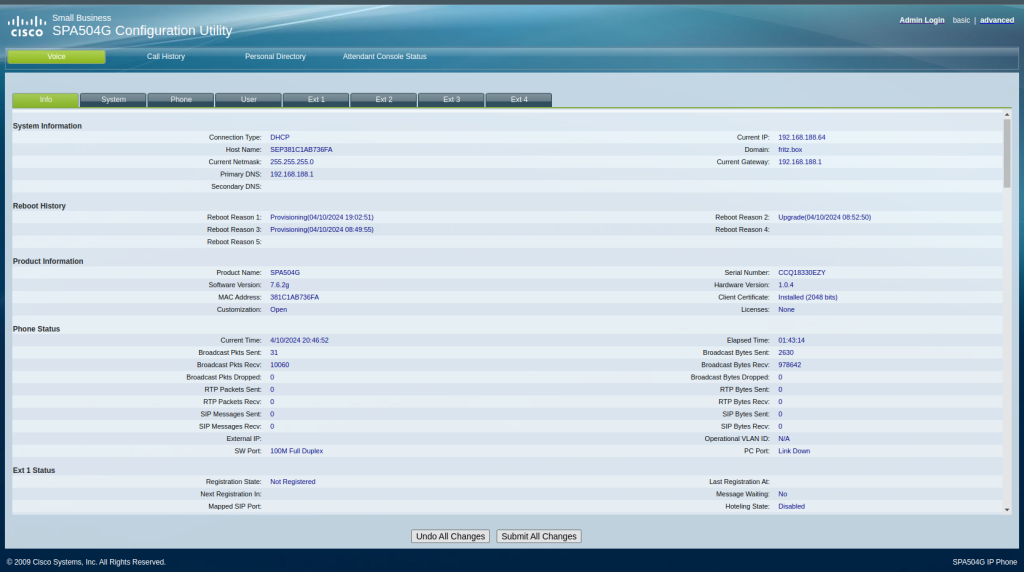Image resolution: width=1024 pixels, height=572 pixels.
Task: Click the Current Netmask value 255.255.255.0
Action: coord(291,162)
